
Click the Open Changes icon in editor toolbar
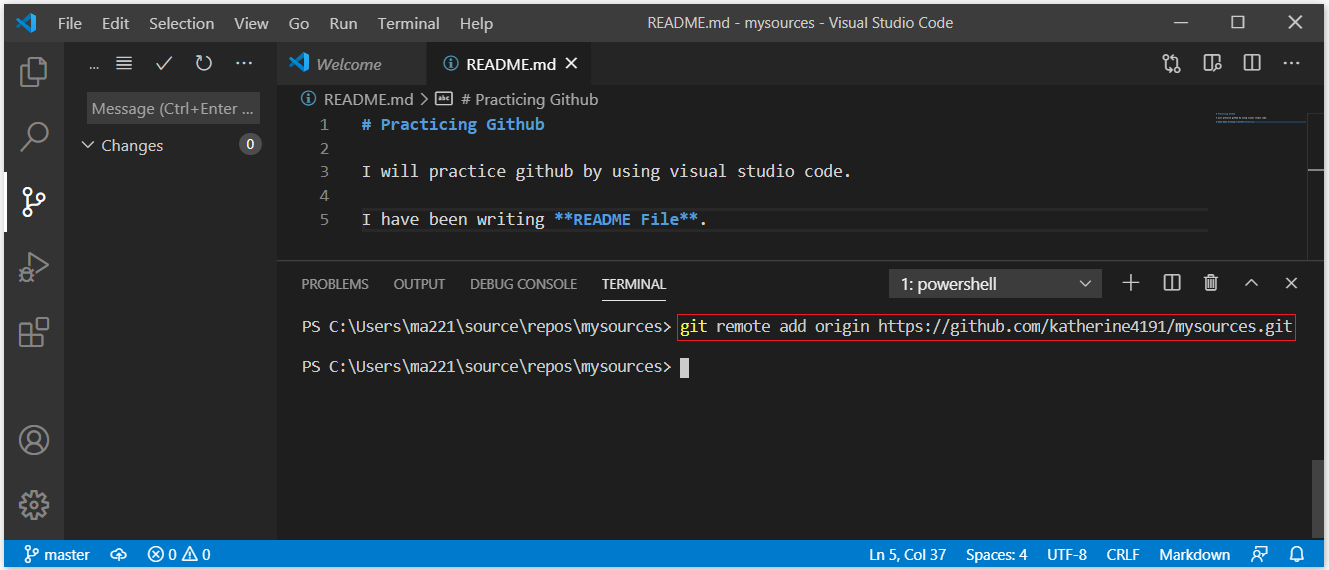point(1172,63)
